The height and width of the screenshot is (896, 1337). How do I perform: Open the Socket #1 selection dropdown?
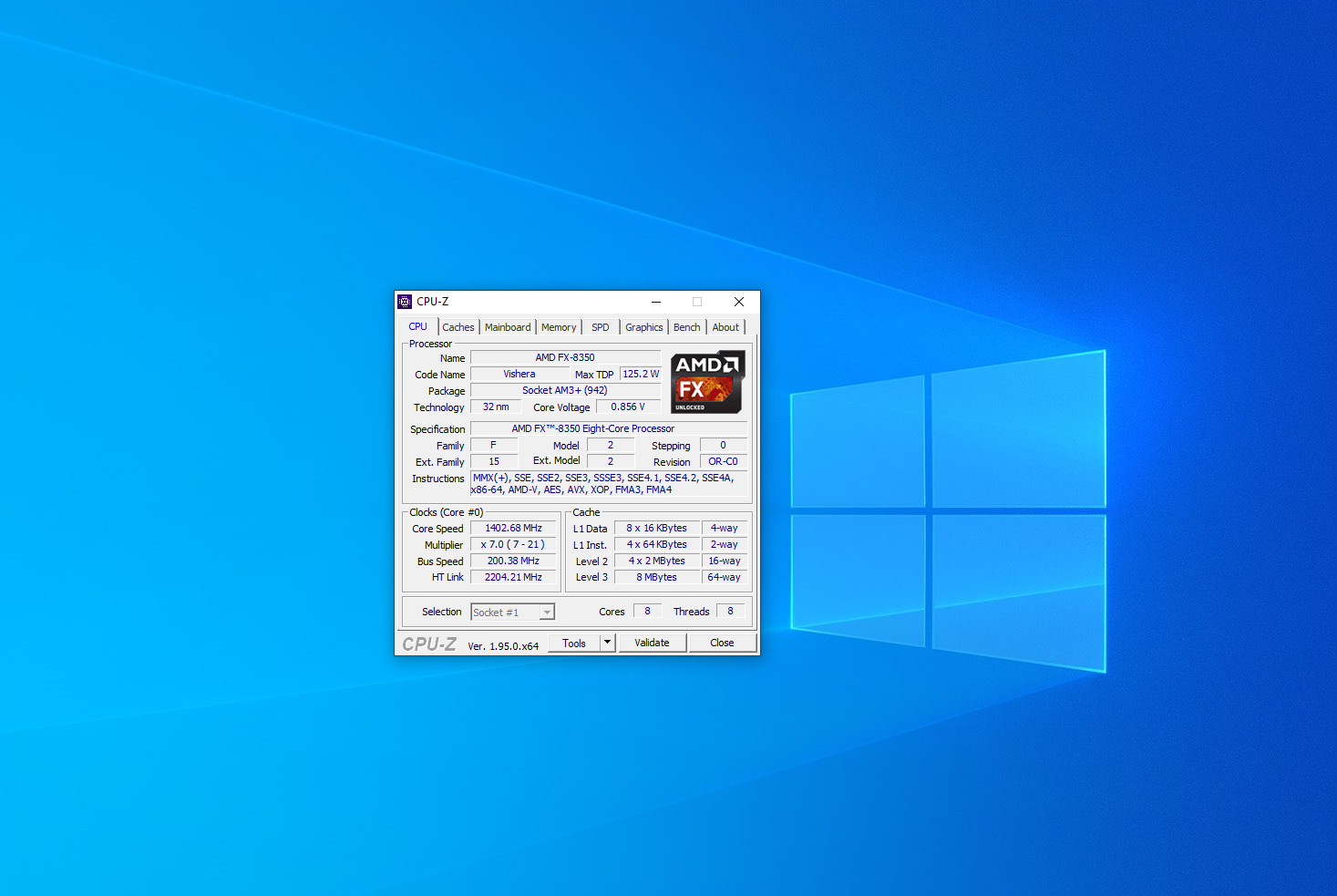point(513,613)
